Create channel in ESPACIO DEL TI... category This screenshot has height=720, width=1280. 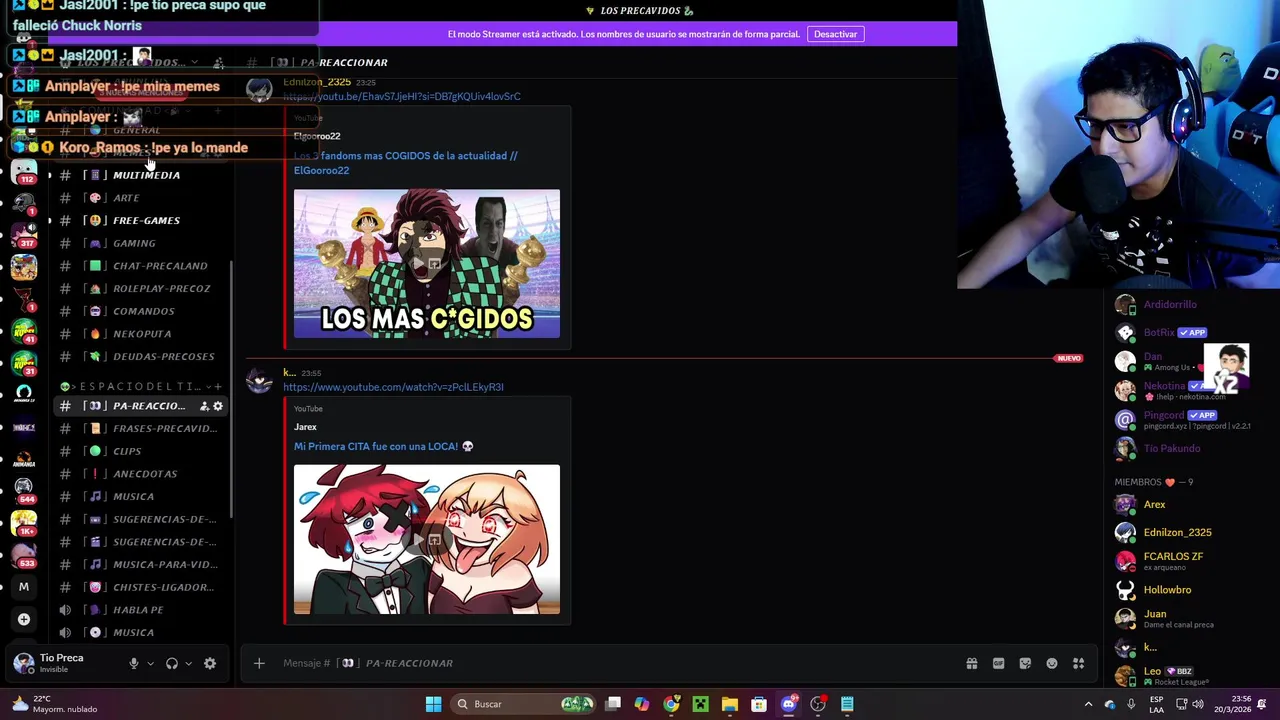(218, 386)
